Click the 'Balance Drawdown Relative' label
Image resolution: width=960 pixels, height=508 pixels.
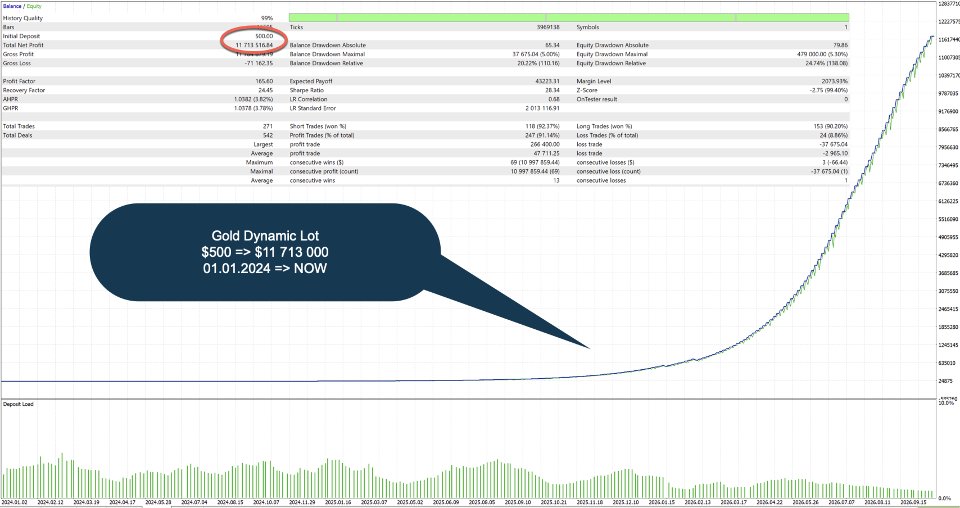[x=326, y=63]
